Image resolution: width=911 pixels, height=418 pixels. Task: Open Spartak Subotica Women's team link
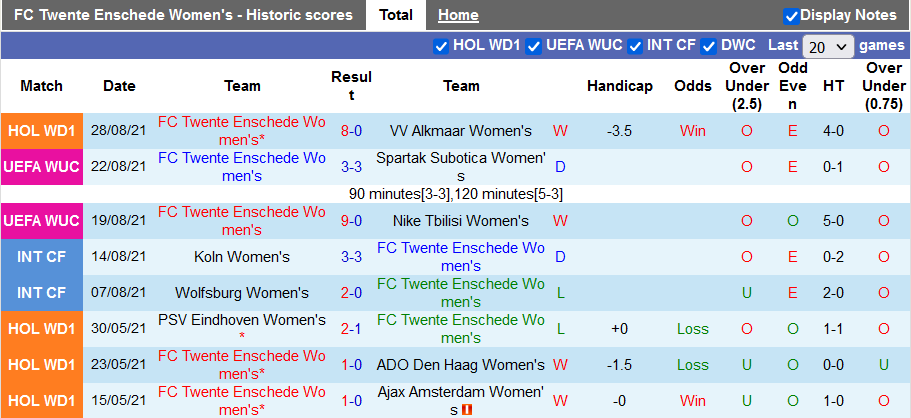point(461,167)
